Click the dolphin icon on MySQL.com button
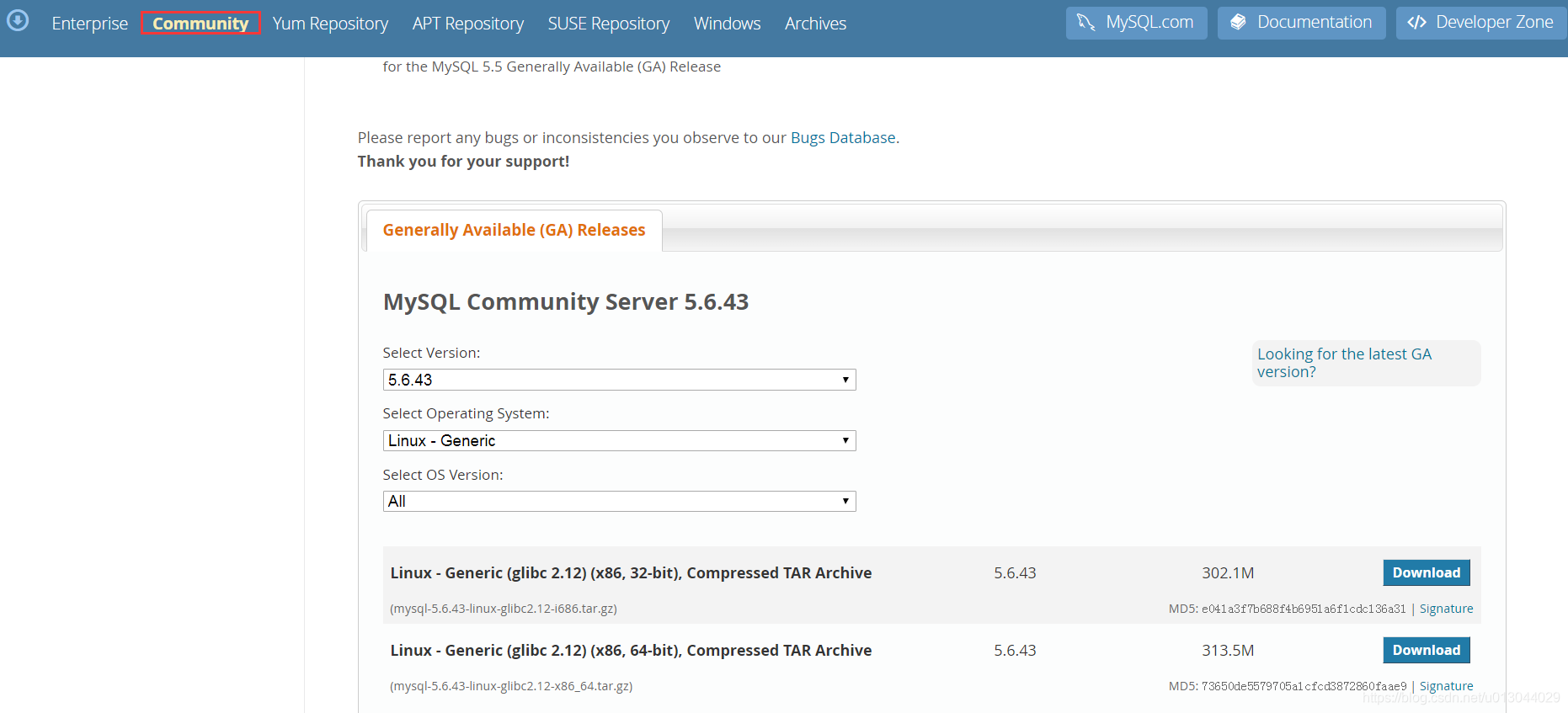The height and width of the screenshot is (713, 1568). tap(1086, 23)
